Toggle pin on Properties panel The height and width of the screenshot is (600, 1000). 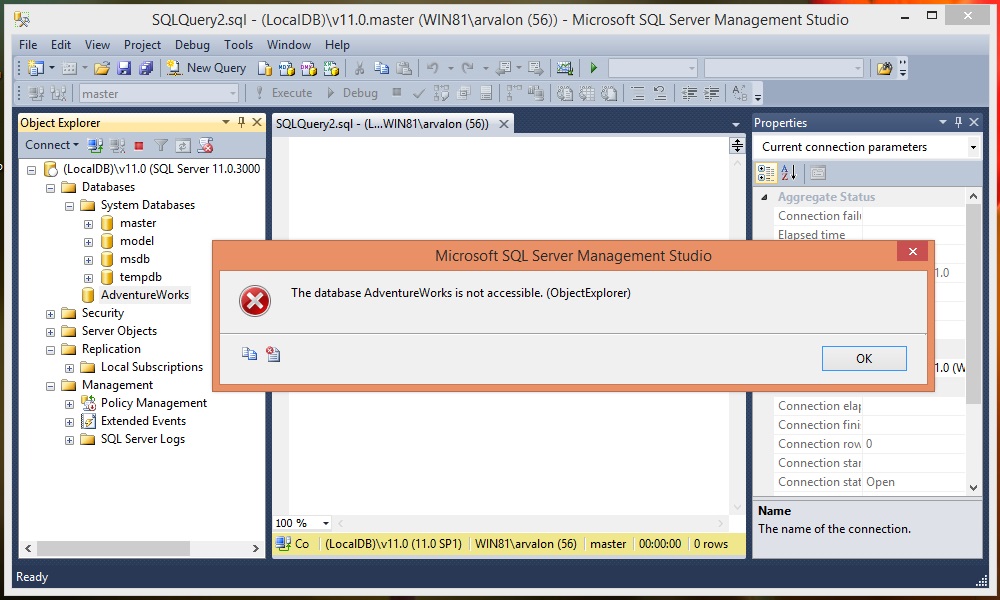[x=959, y=122]
